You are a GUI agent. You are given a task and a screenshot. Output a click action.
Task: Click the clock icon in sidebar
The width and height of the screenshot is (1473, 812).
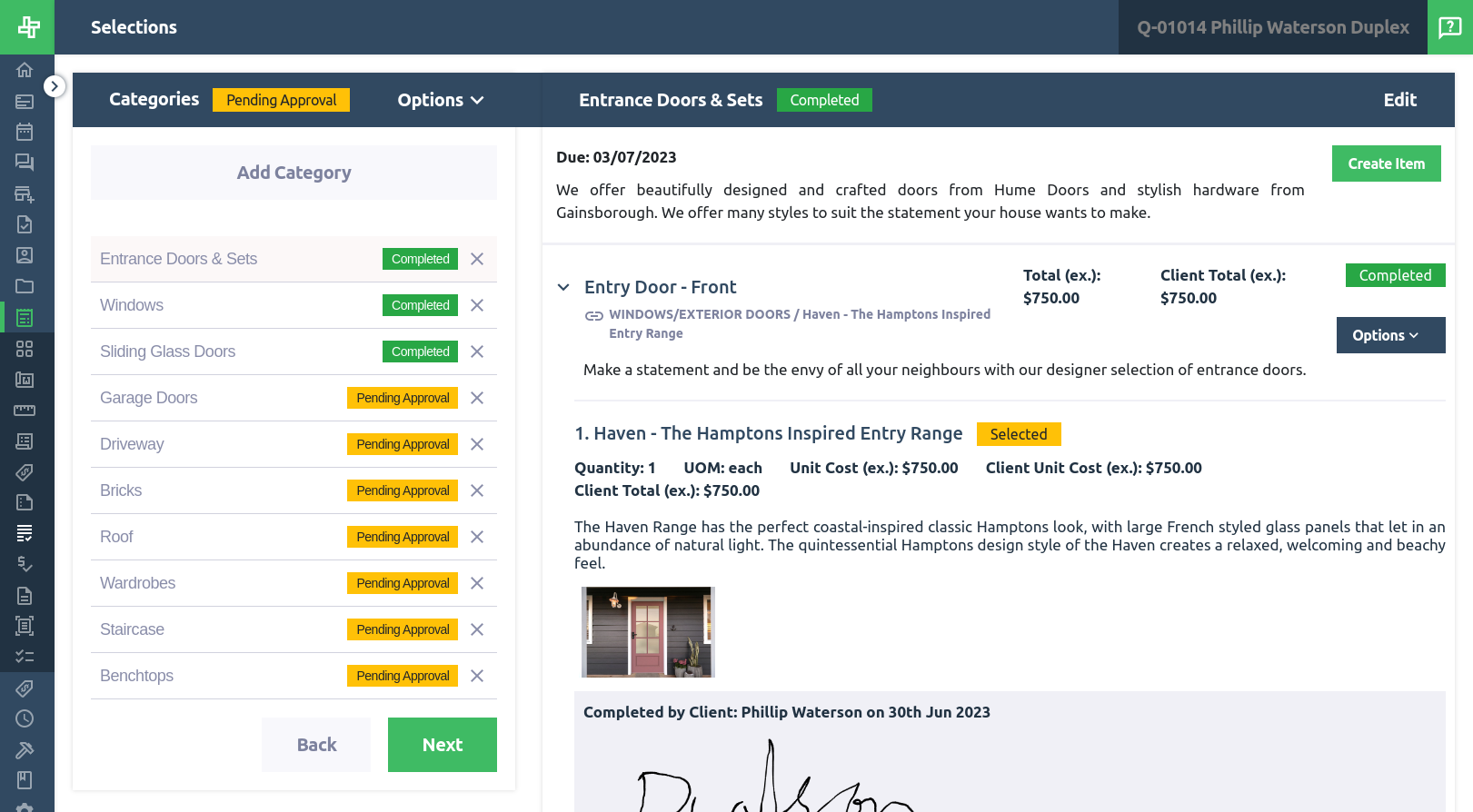click(x=25, y=718)
